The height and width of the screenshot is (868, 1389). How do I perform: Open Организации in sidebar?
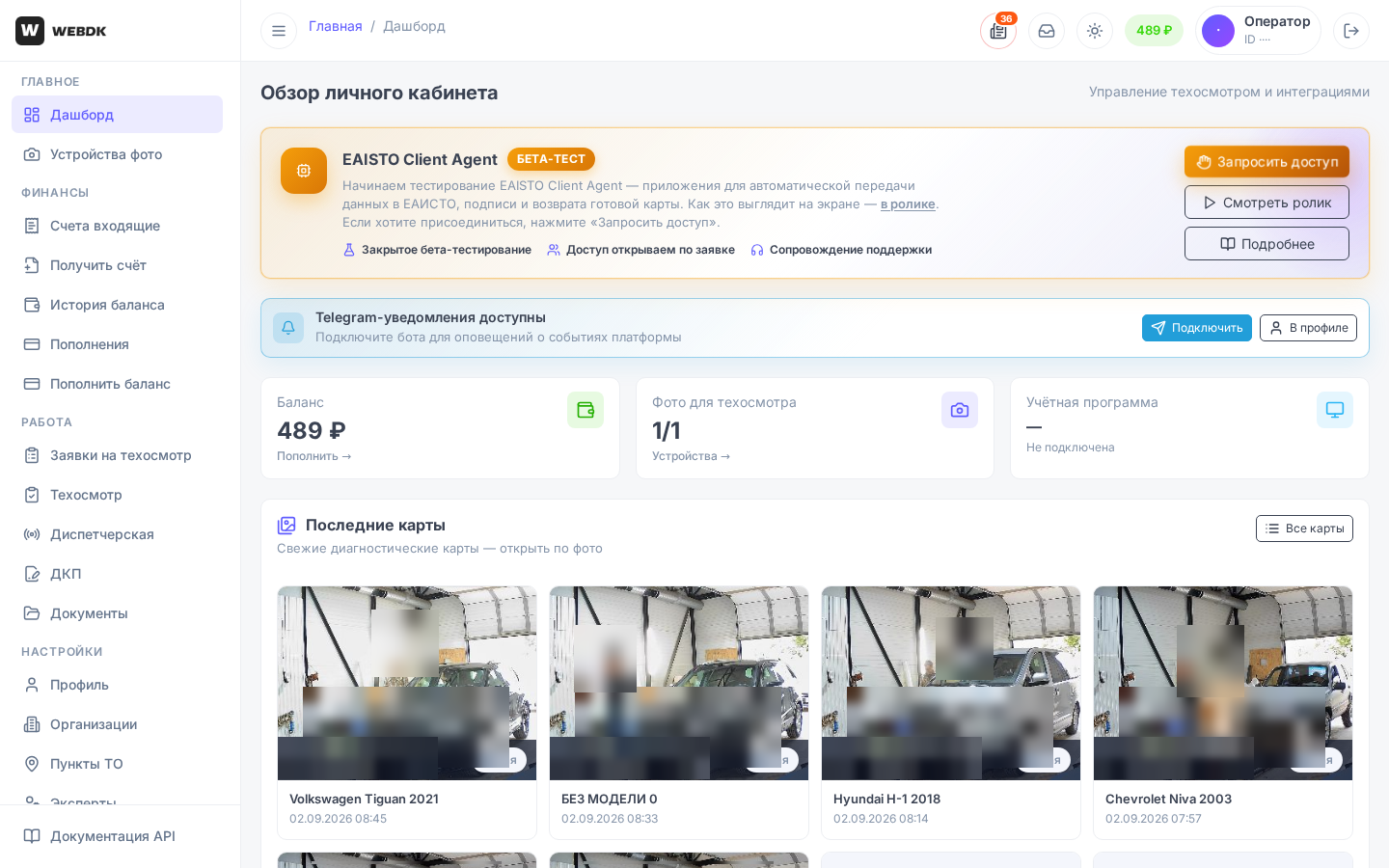117,724
